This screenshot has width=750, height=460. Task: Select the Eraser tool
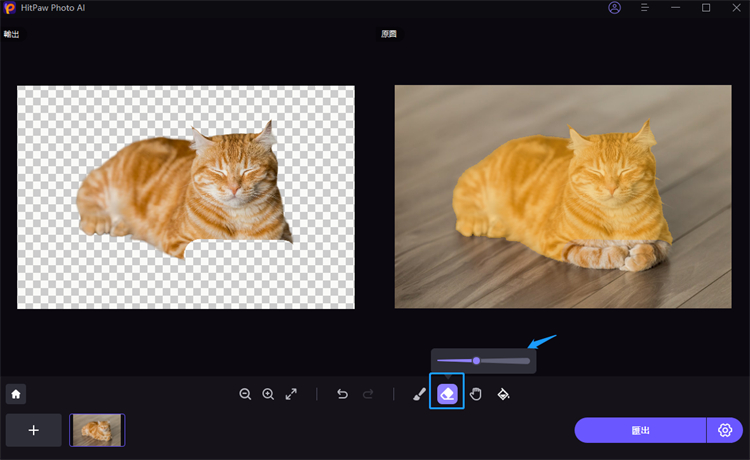pos(447,394)
